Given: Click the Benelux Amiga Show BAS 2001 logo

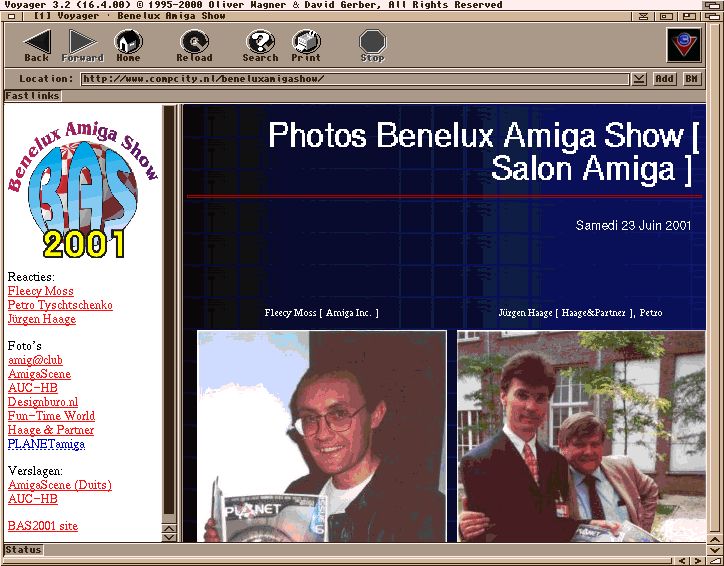Looking at the screenshot, I should click(83, 189).
